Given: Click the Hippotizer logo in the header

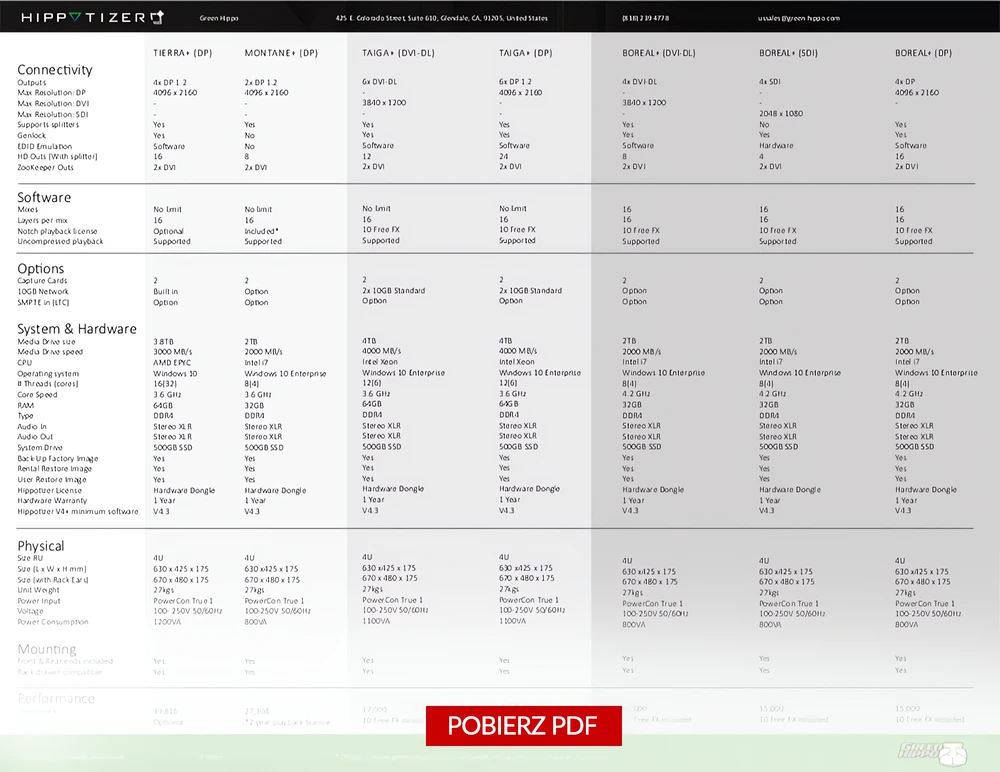Looking at the screenshot, I should click(93, 17).
